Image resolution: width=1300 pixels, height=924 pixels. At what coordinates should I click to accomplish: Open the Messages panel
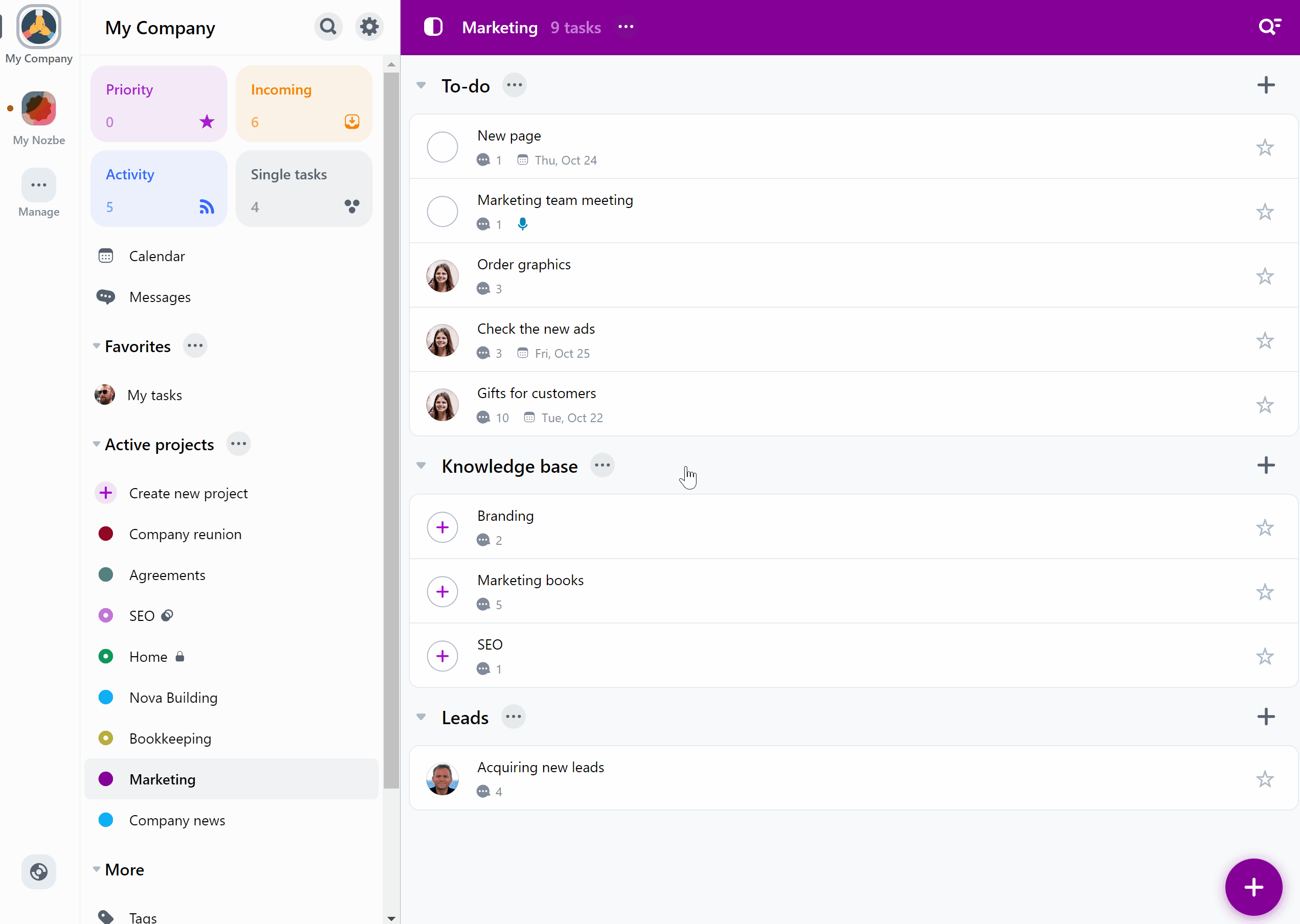[161, 296]
